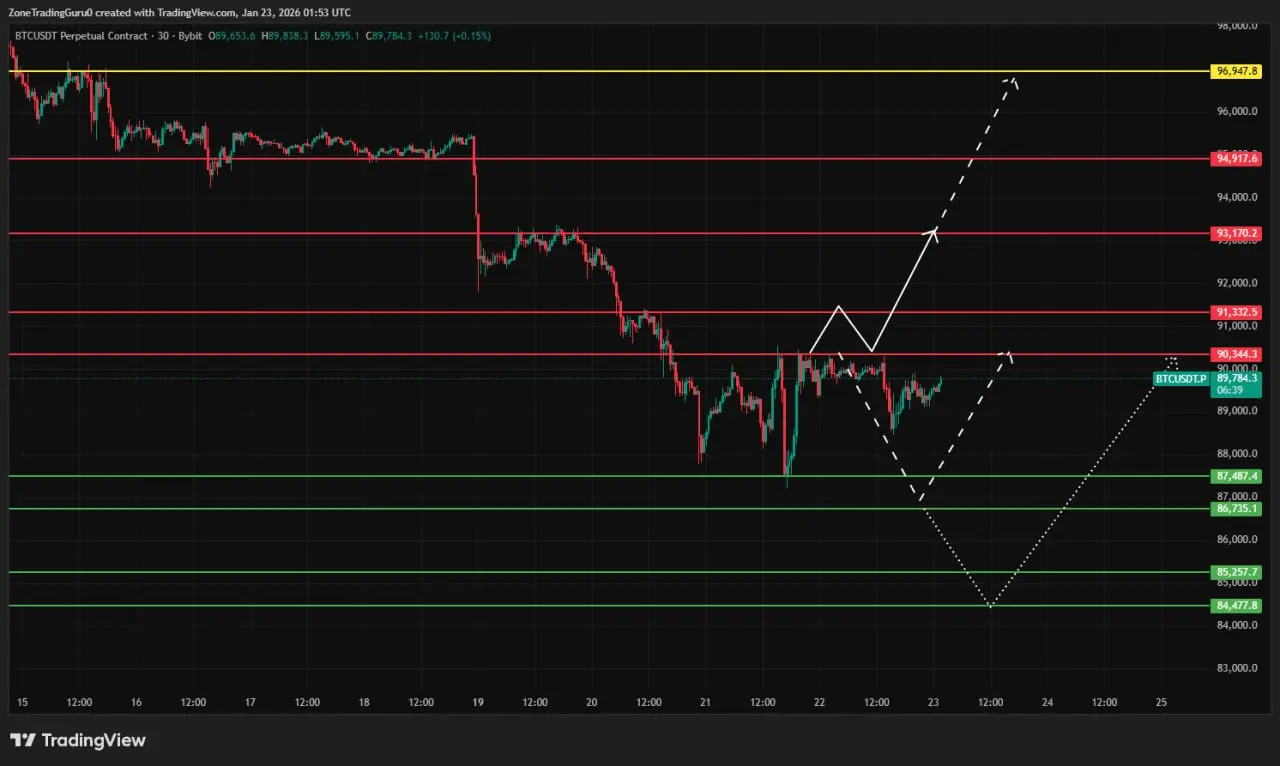Click the 88,000.0 price axis tick
1280x766 pixels.
(1237, 454)
